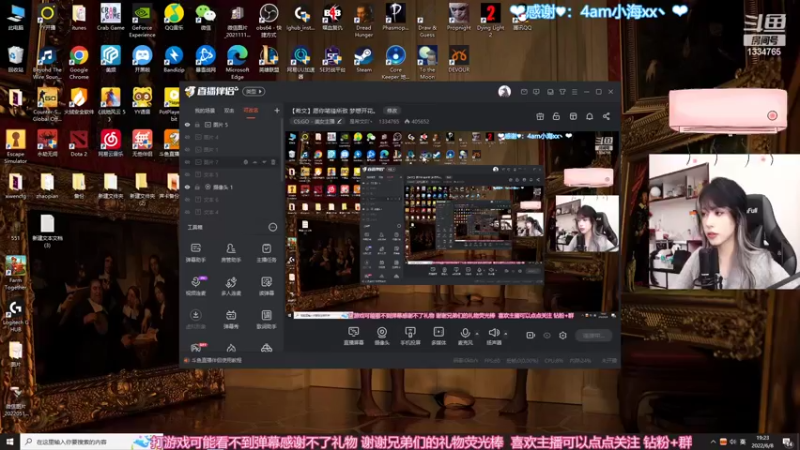Open the 视频连麦 tool
Image resolution: width=800 pixels, height=450 pixels.
[x=195, y=286]
